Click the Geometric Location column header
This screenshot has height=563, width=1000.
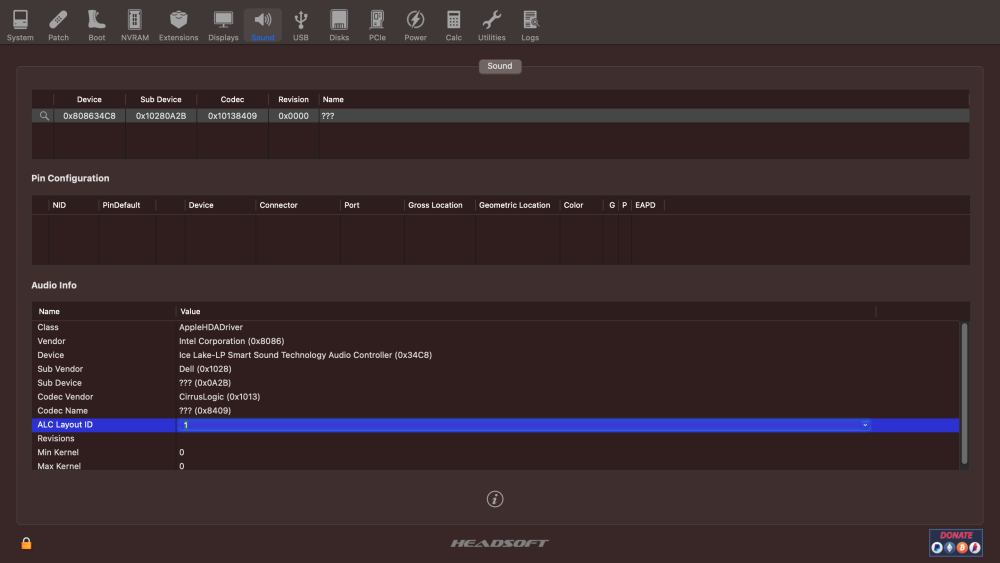click(515, 205)
